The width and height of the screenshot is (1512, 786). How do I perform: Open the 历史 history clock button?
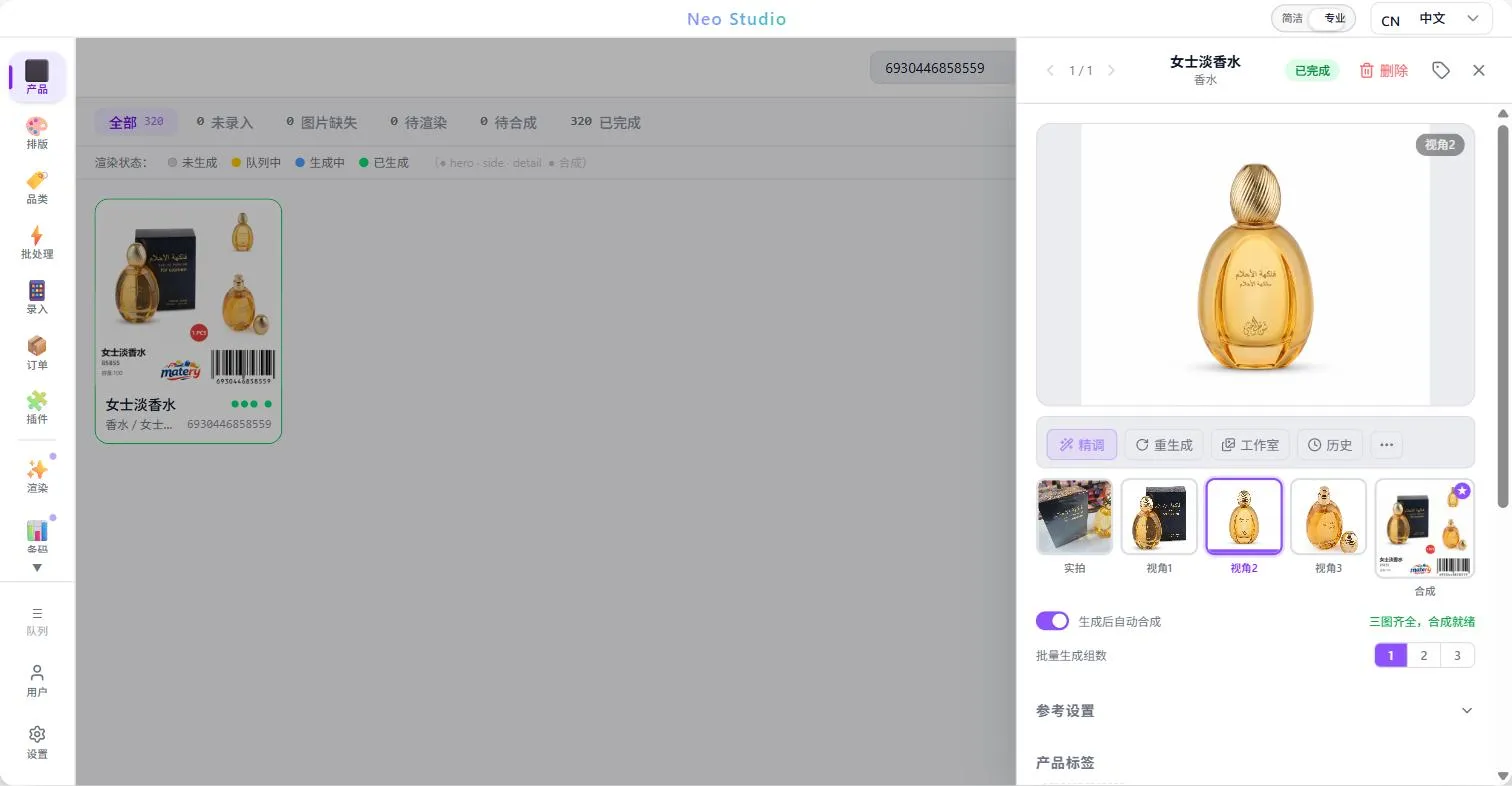(x=1330, y=445)
